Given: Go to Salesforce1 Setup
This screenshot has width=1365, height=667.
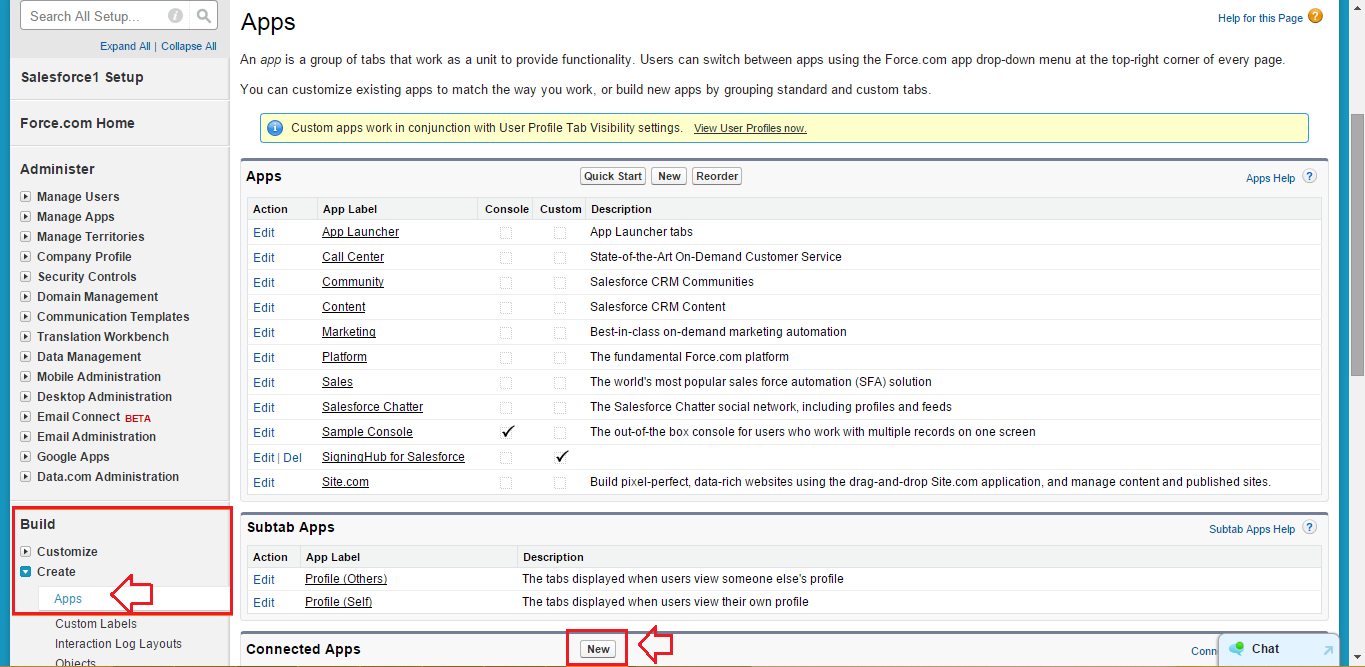Looking at the screenshot, I should pyautogui.click(x=82, y=77).
